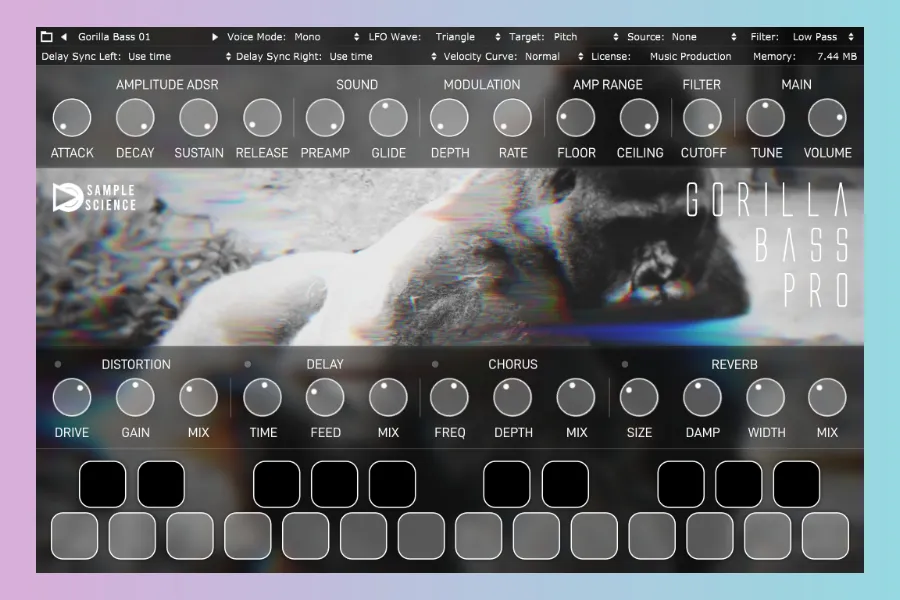The image size is (900, 600).
Task: Click the GLIDE knob
Action: tap(388, 118)
